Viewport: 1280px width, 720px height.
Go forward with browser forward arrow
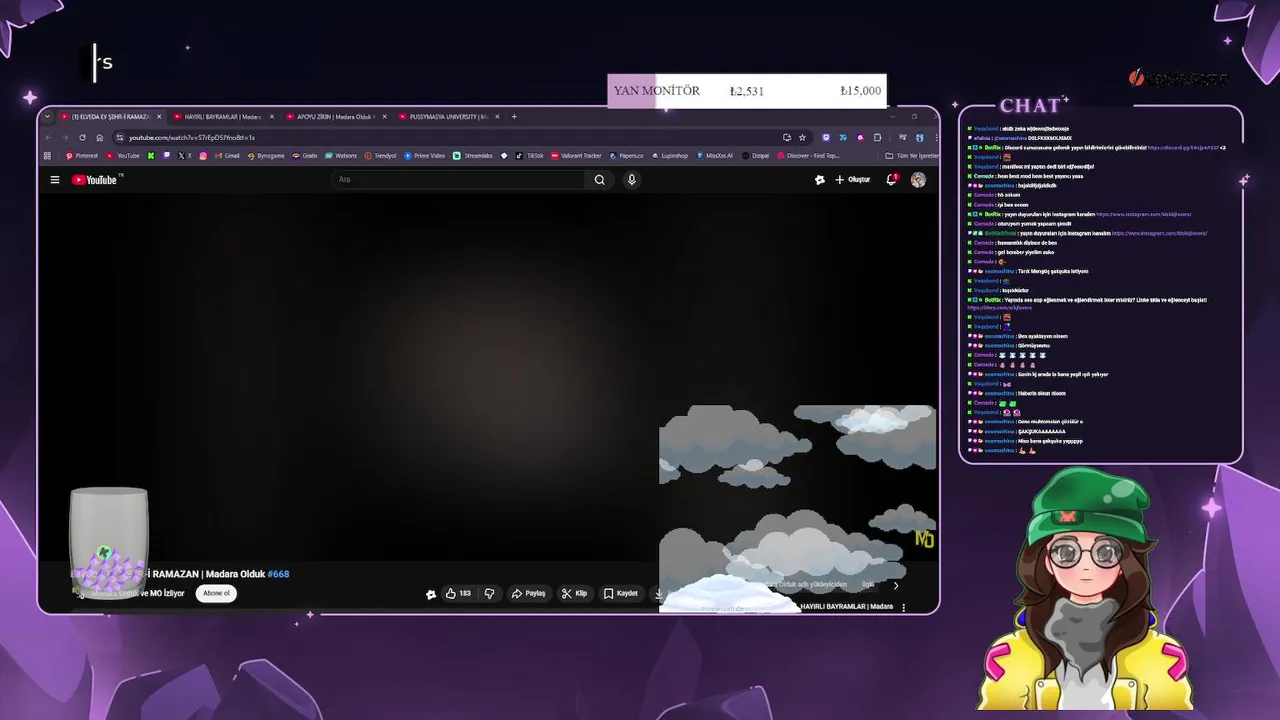click(x=65, y=137)
